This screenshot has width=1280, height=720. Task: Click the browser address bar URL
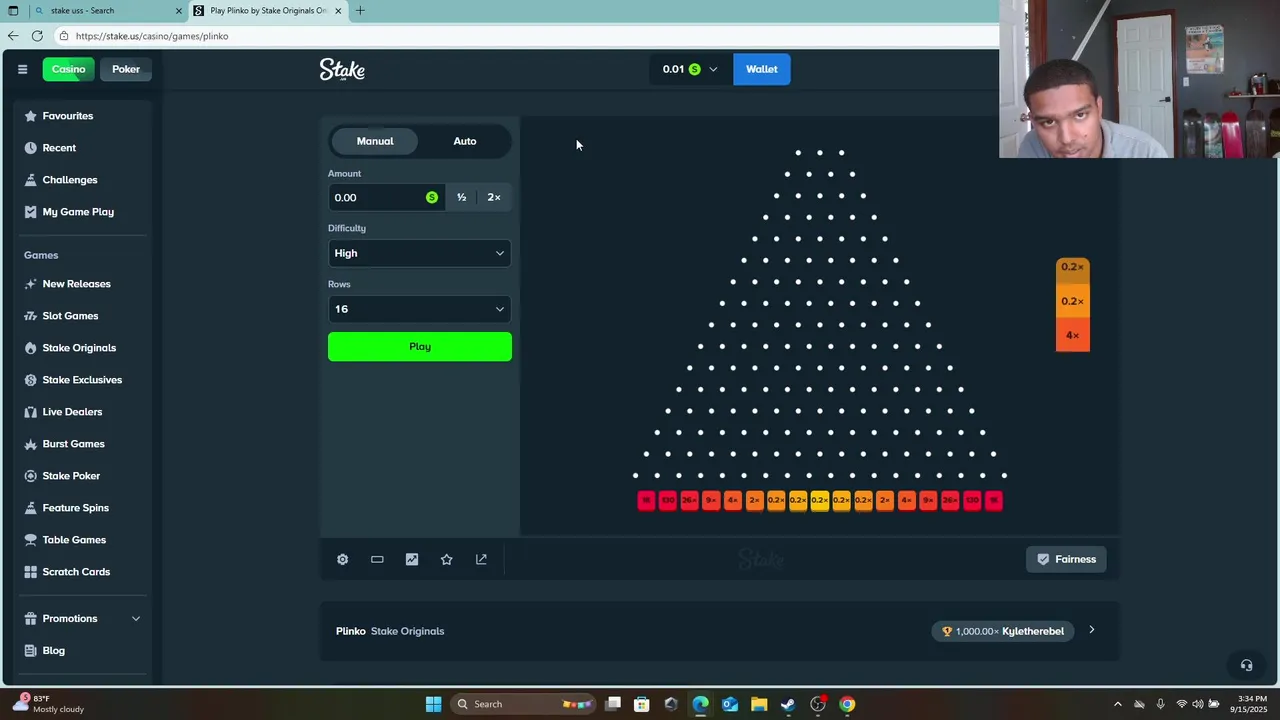pos(152,36)
